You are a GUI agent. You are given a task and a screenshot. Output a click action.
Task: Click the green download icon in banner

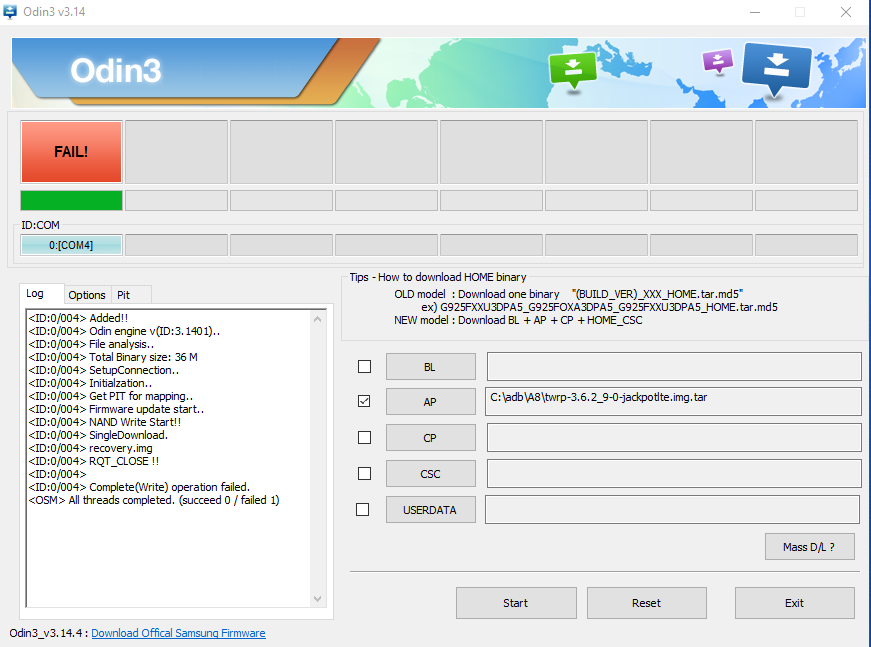click(572, 69)
